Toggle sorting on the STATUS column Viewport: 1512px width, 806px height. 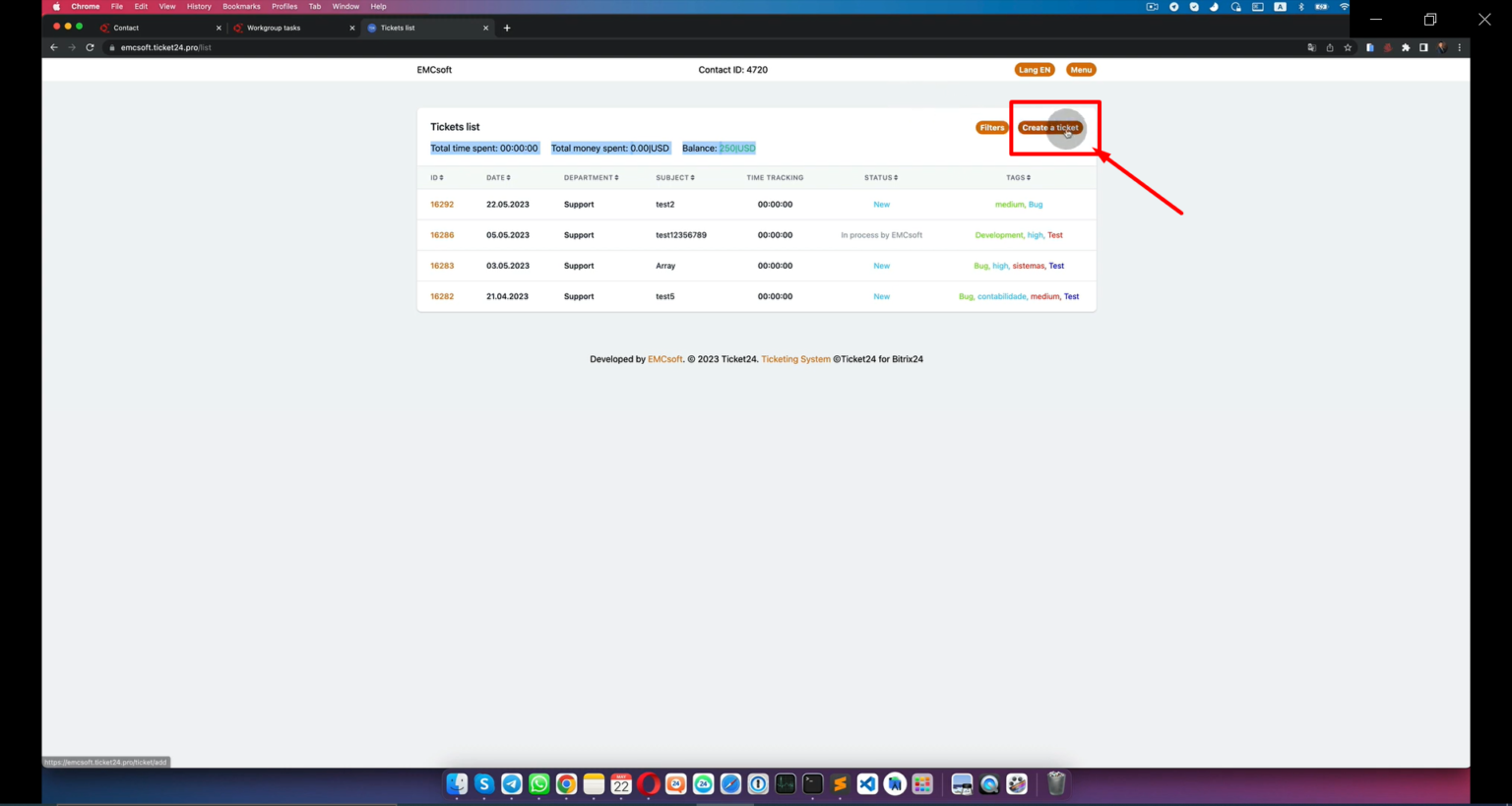880,177
